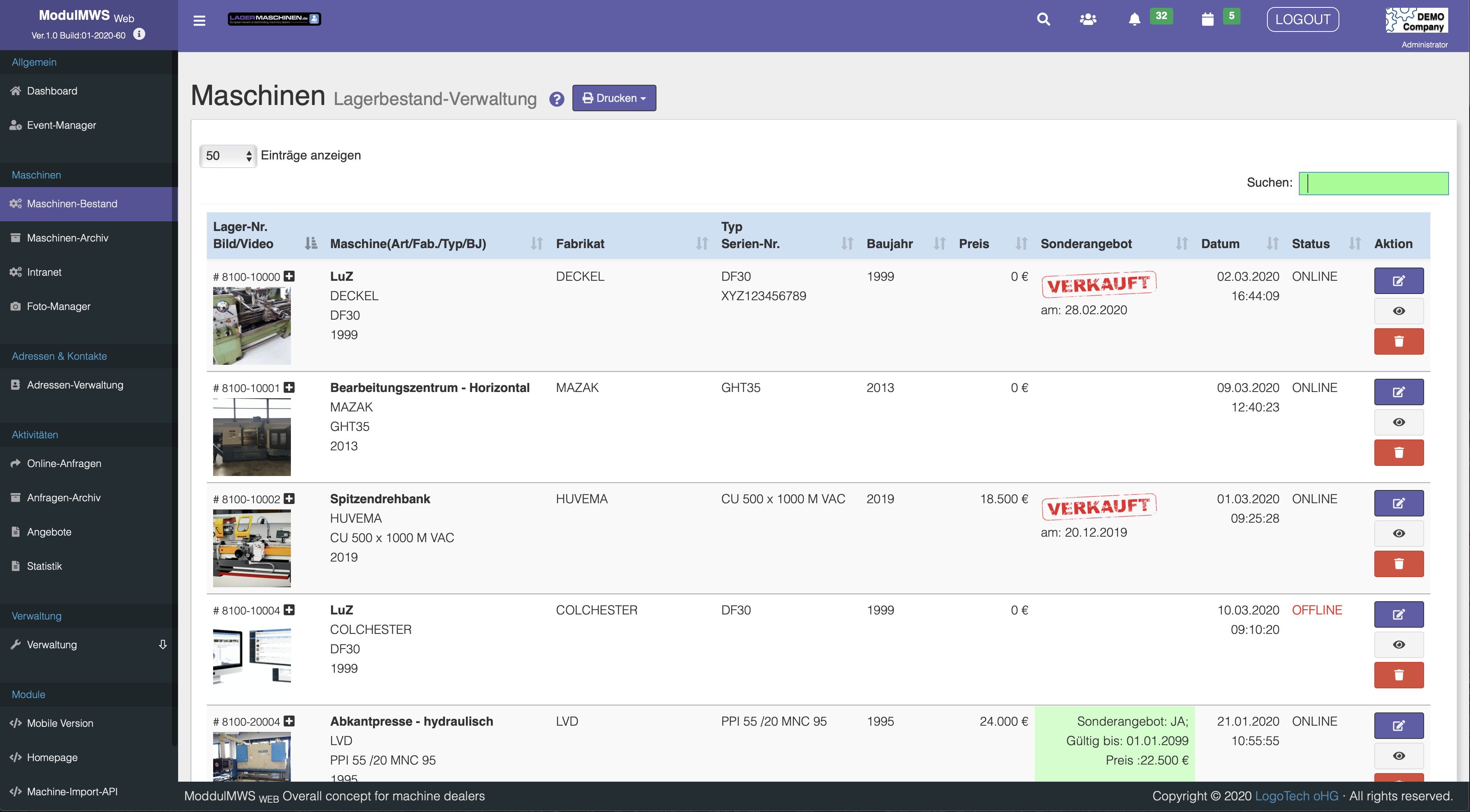Go to Online-Anfragen menu item
The image size is (1470, 812).
[x=64, y=463]
